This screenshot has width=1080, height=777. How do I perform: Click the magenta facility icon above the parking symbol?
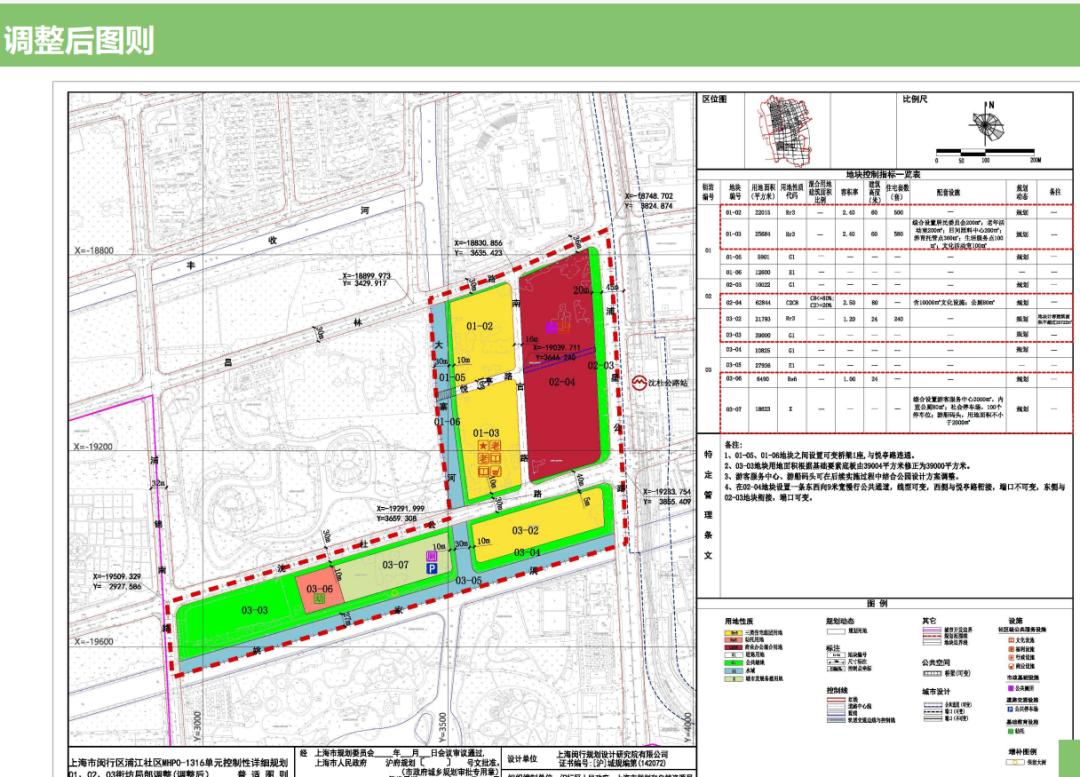point(432,553)
